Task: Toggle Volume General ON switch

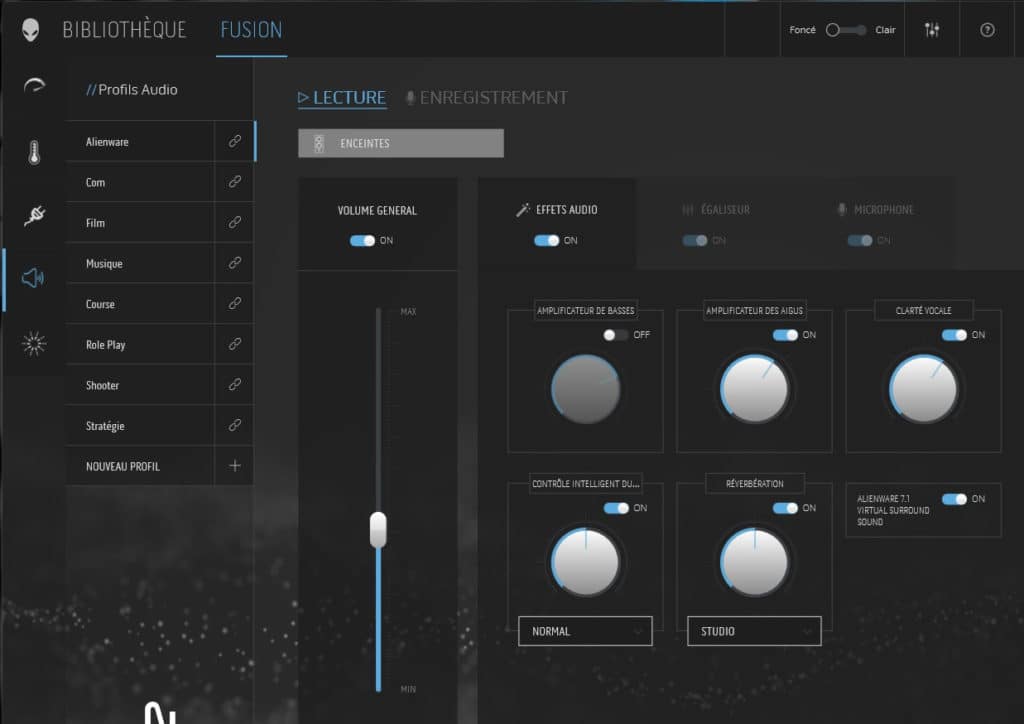Action: pyautogui.click(x=362, y=241)
